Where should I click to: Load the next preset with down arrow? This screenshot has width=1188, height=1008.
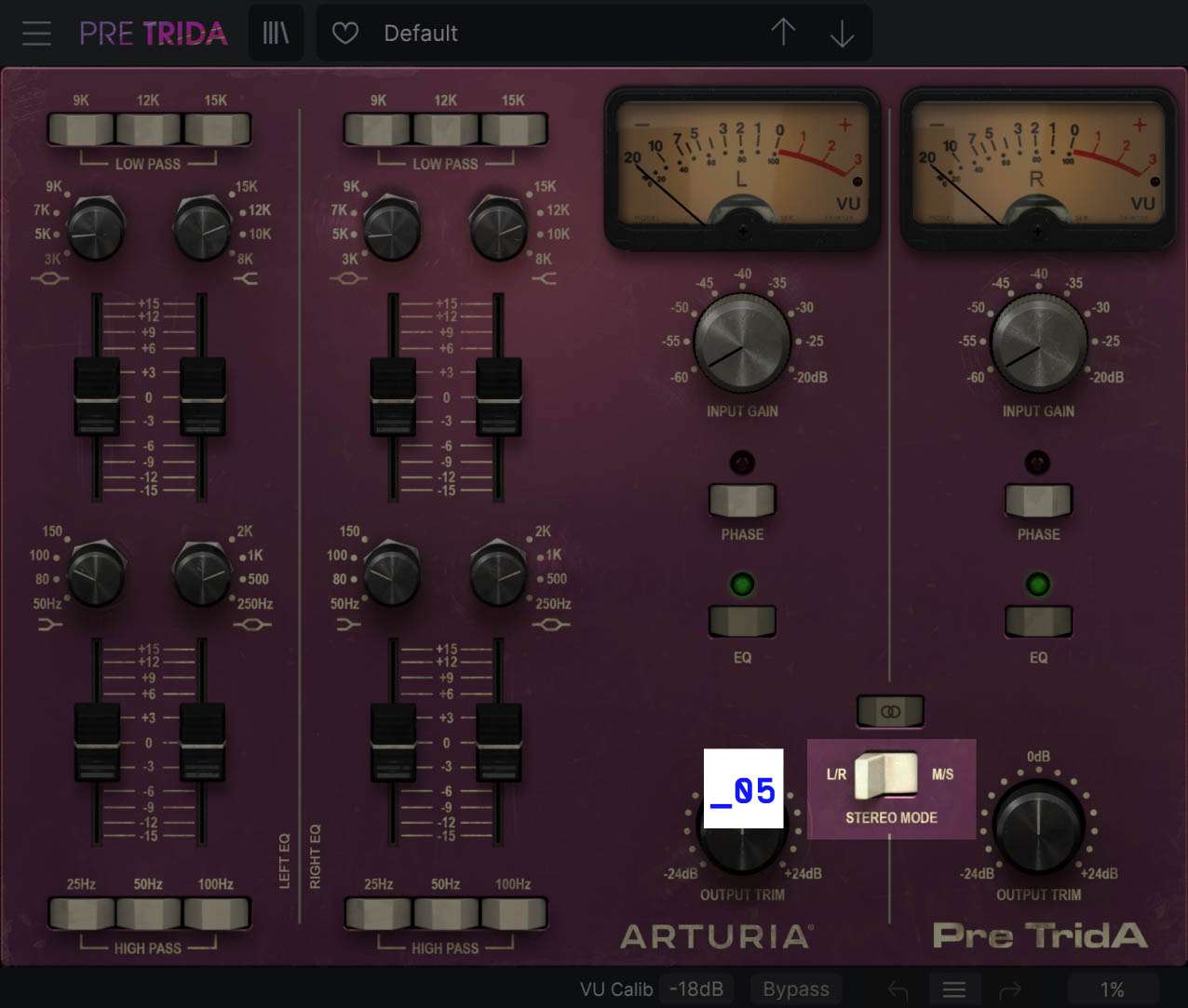(842, 33)
